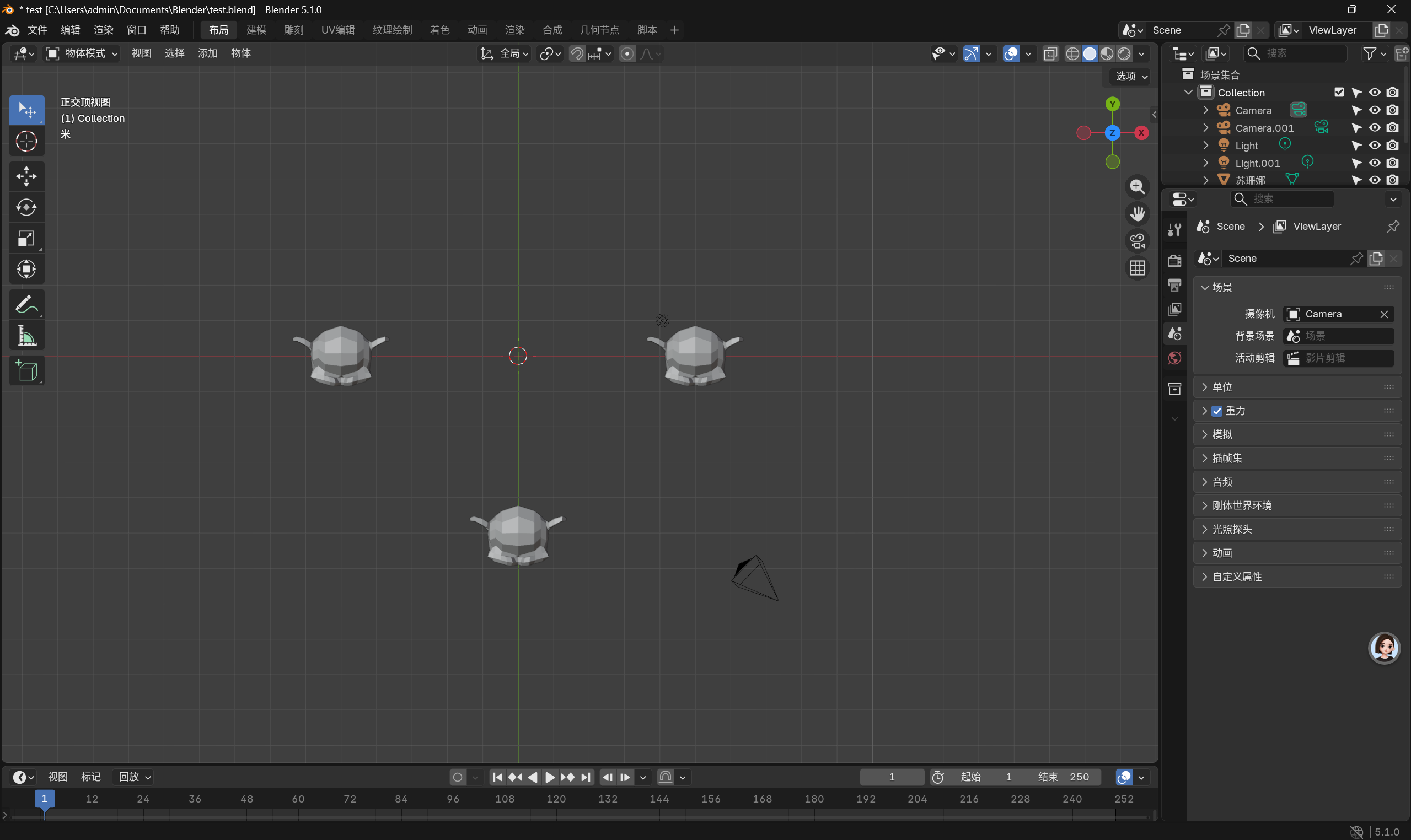1411x840 pixels.
Task: Toggle camera view in viewport
Action: (x=1137, y=241)
